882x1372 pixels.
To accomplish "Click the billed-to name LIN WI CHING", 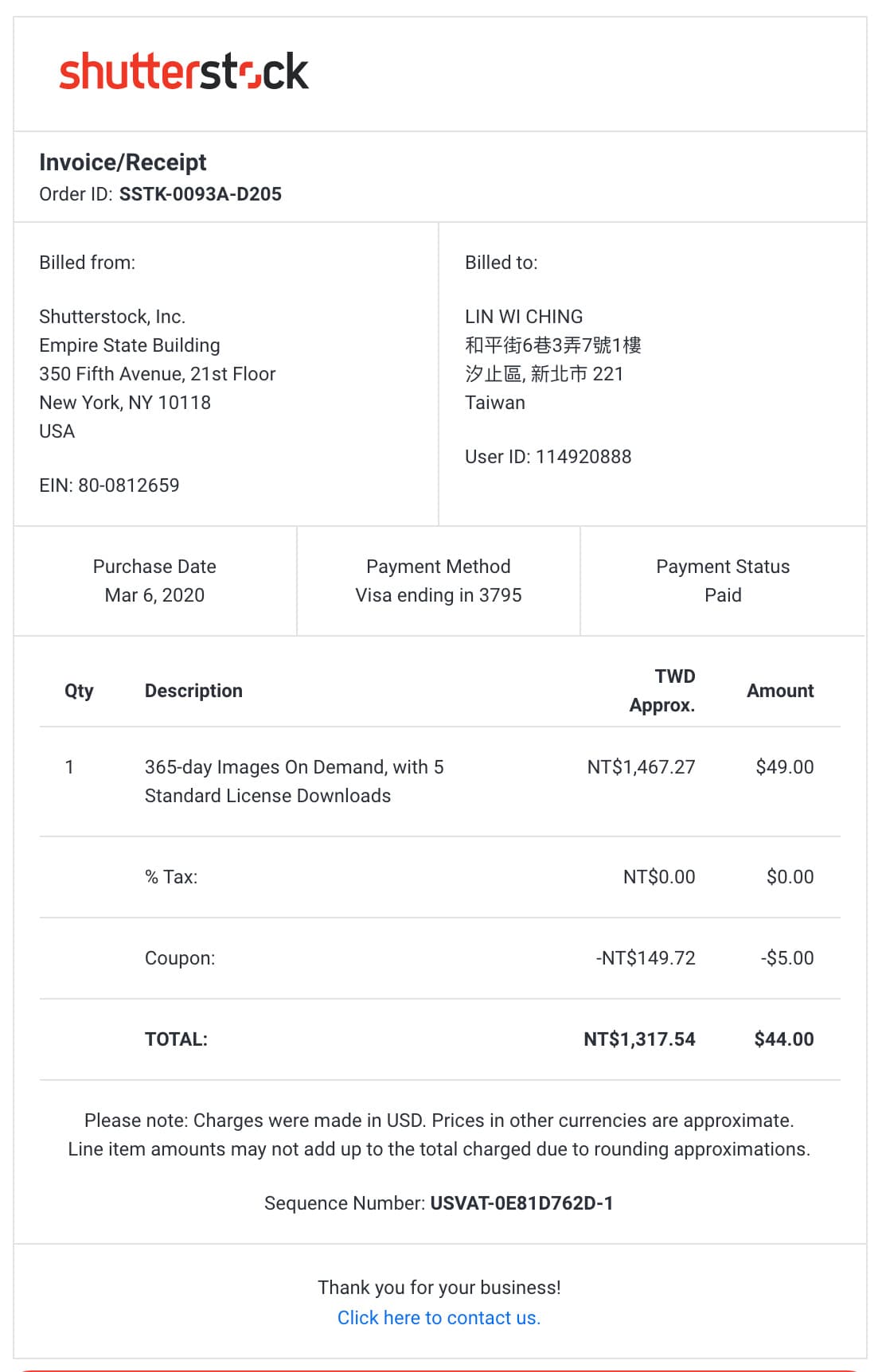I will [524, 317].
